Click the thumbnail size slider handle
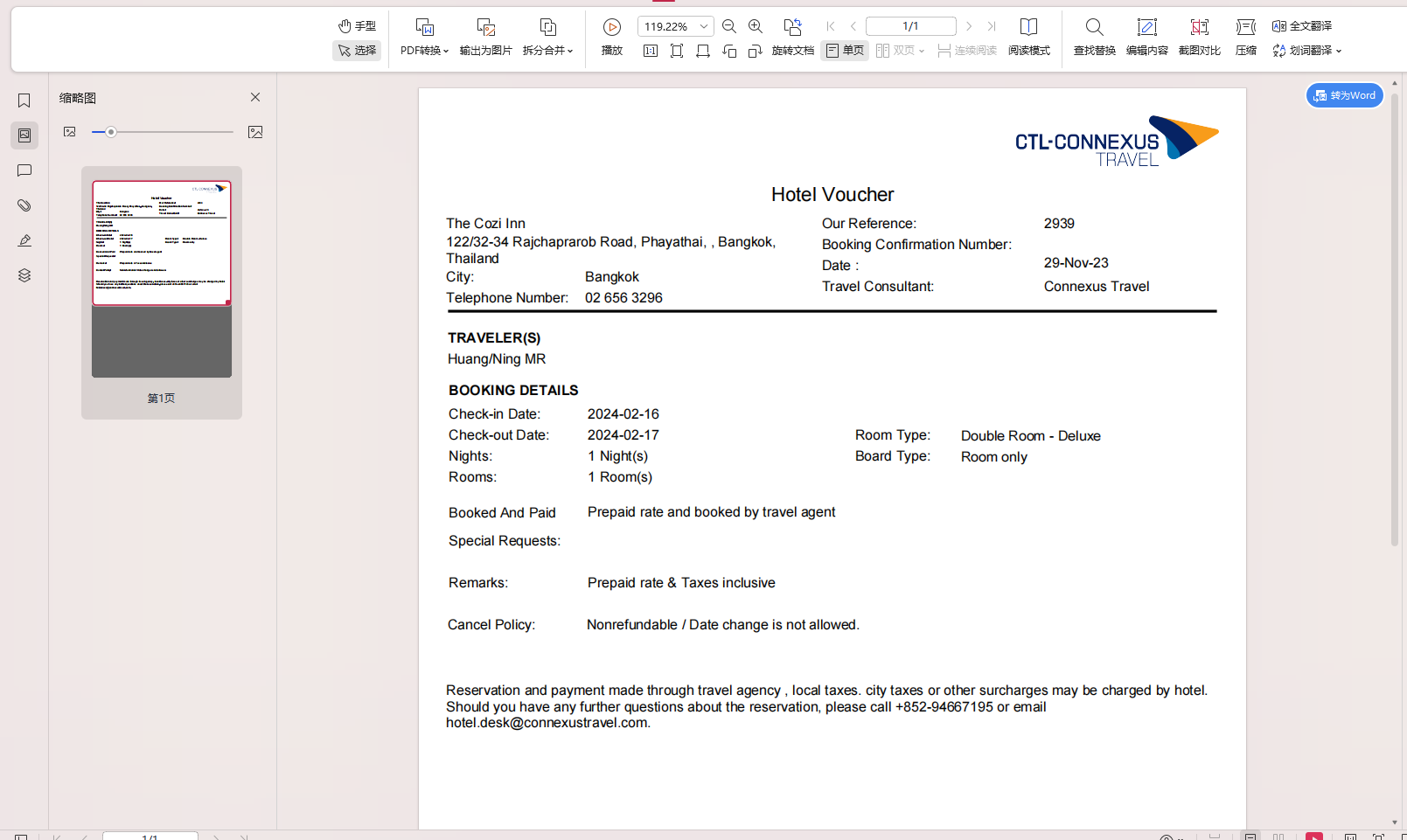 (111, 132)
